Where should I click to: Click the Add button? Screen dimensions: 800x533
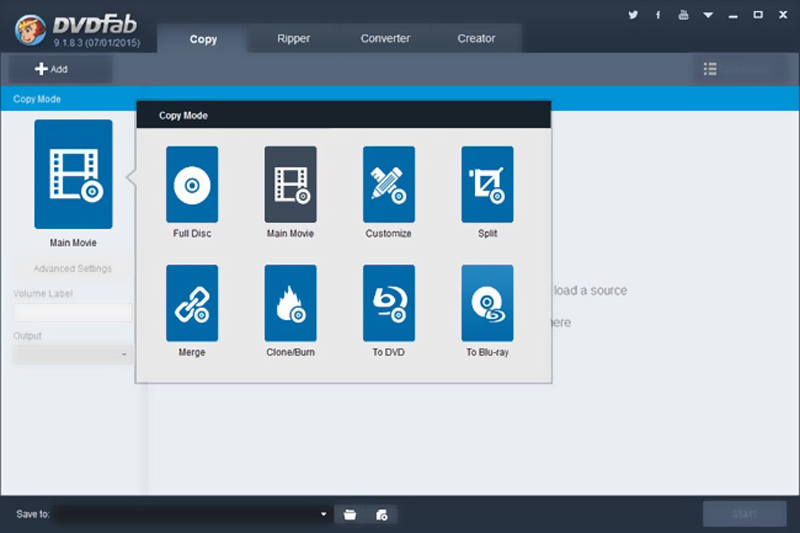tap(52, 69)
